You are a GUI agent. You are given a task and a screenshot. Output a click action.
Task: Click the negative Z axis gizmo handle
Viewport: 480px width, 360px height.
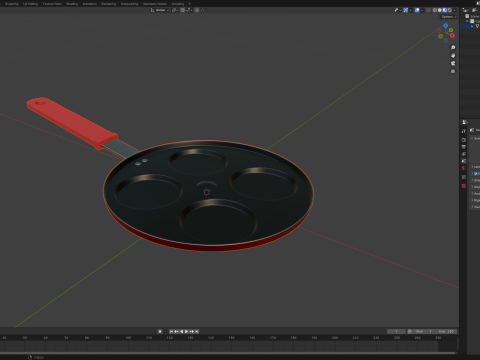[x=446, y=41]
